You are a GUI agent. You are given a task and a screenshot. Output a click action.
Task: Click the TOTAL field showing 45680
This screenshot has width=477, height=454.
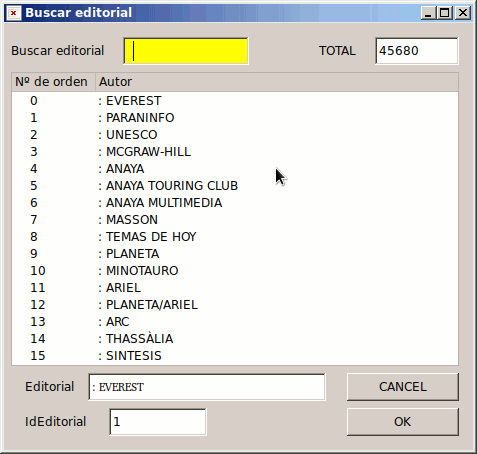417,51
